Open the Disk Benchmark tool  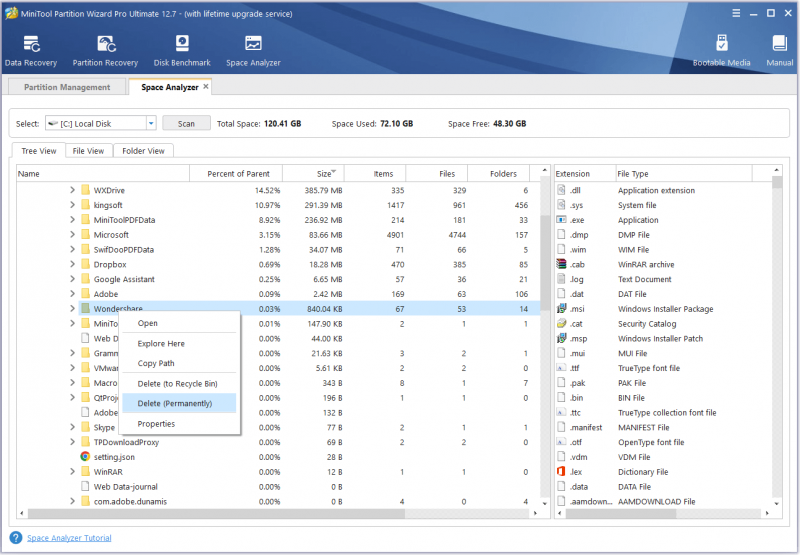click(182, 51)
